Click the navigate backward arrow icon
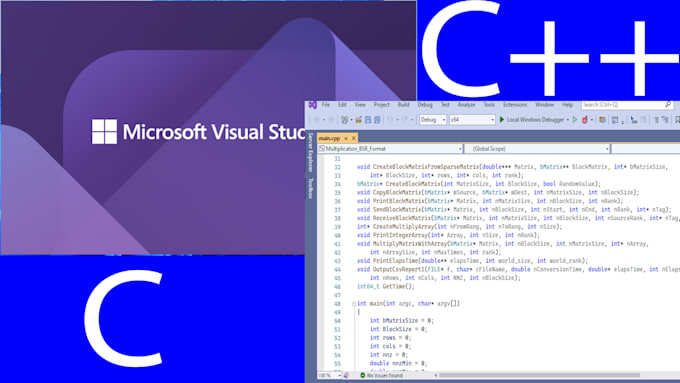The height and width of the screenshot is (383, 680). coord(317,120)
